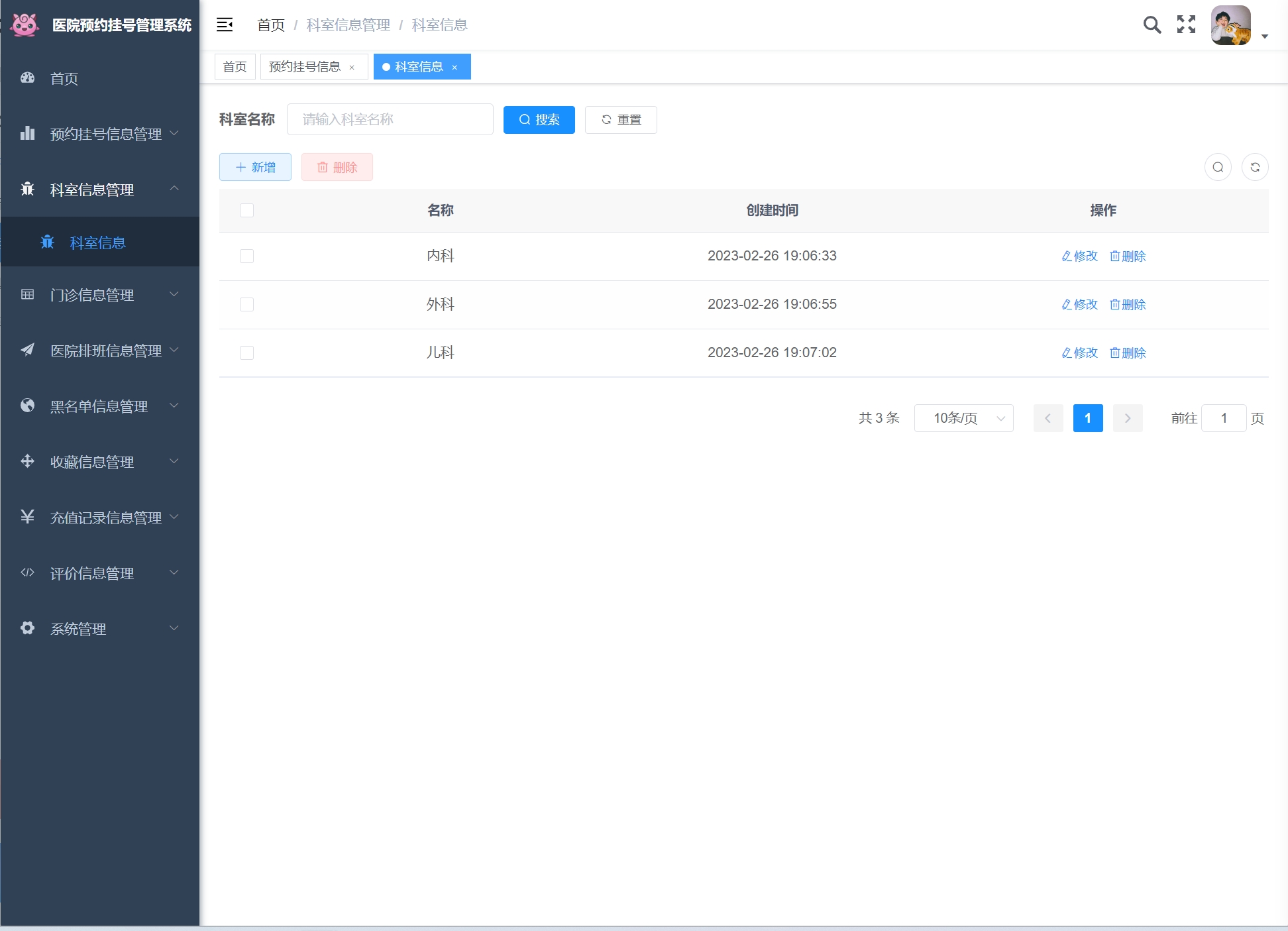Screen dimensions: 1288x931
Task: Toggle fullscreen mode icon
Action: [1186, 25]
